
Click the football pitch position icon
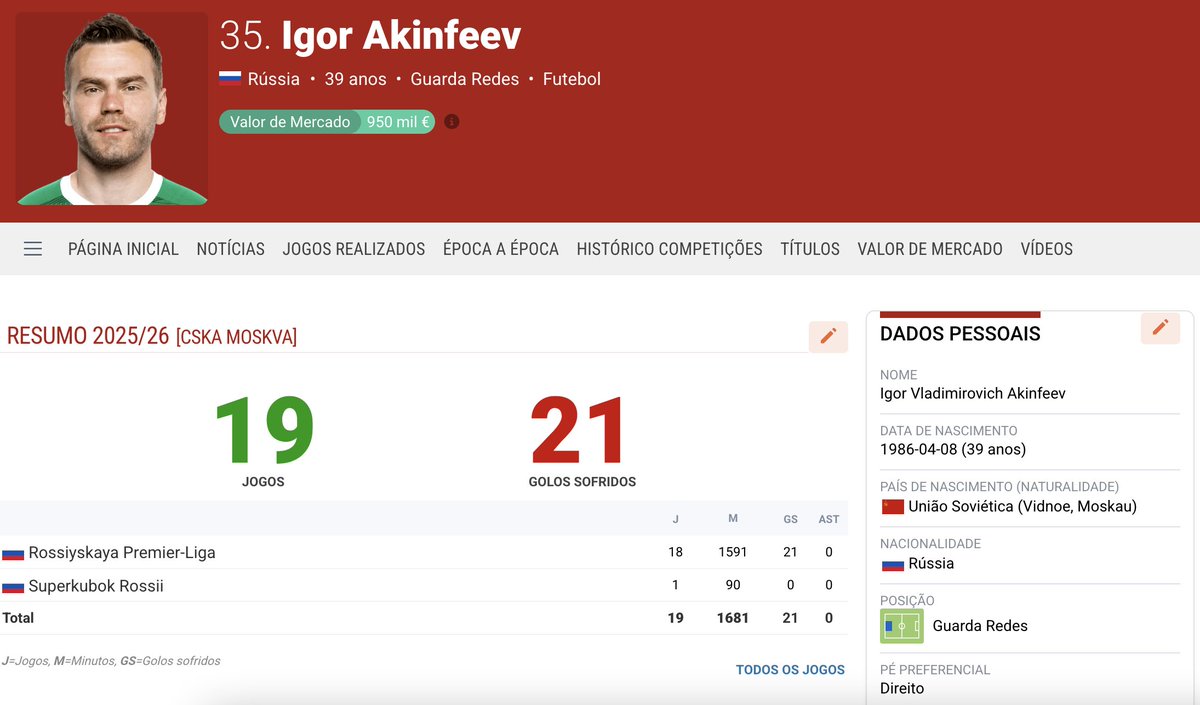902,626
